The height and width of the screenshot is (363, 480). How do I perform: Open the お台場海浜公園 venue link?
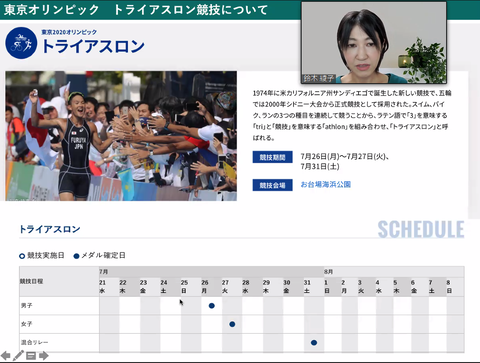click(326, 184)
